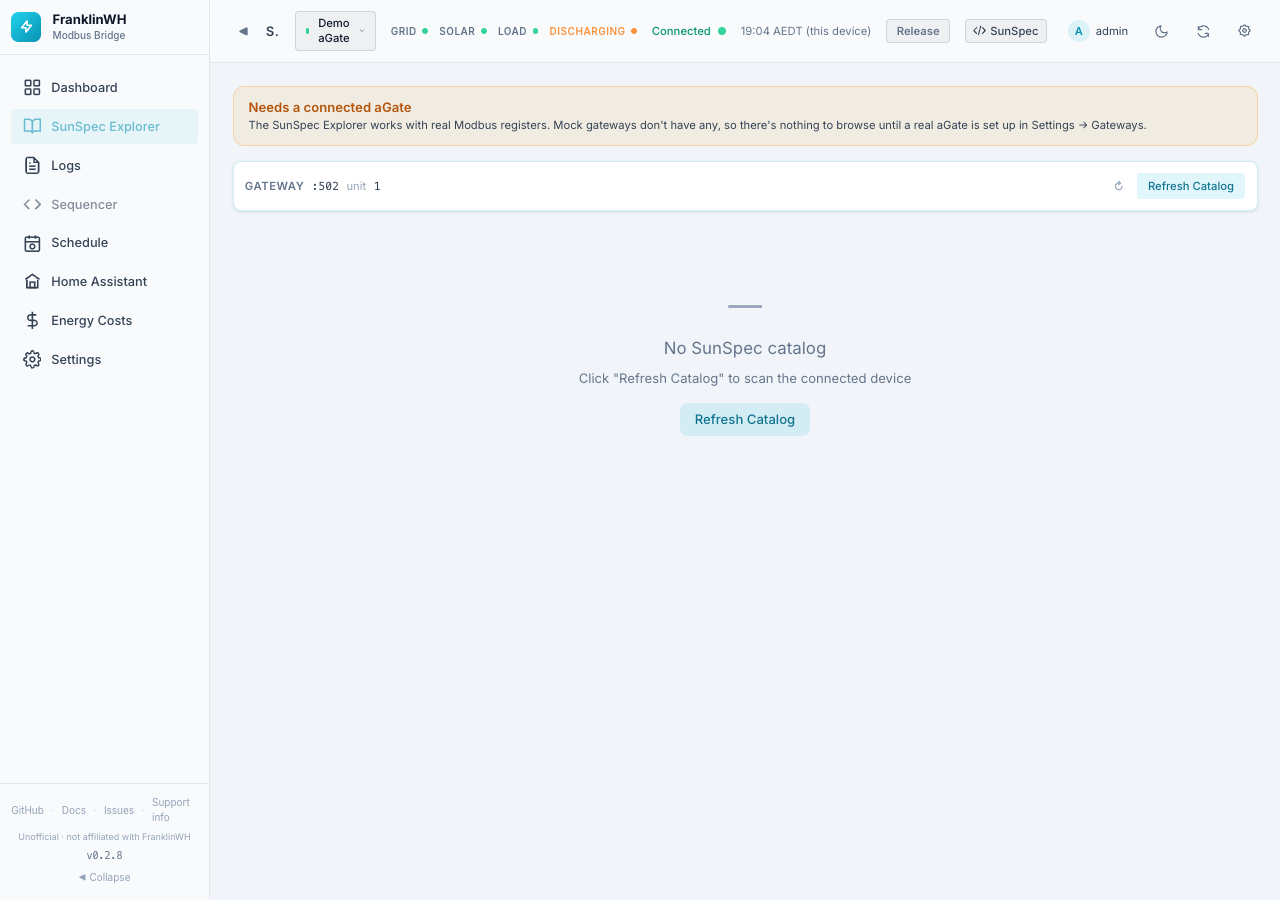Click the Connected status label
Viewport: 1280px width, 900px height.
(688, 31)
